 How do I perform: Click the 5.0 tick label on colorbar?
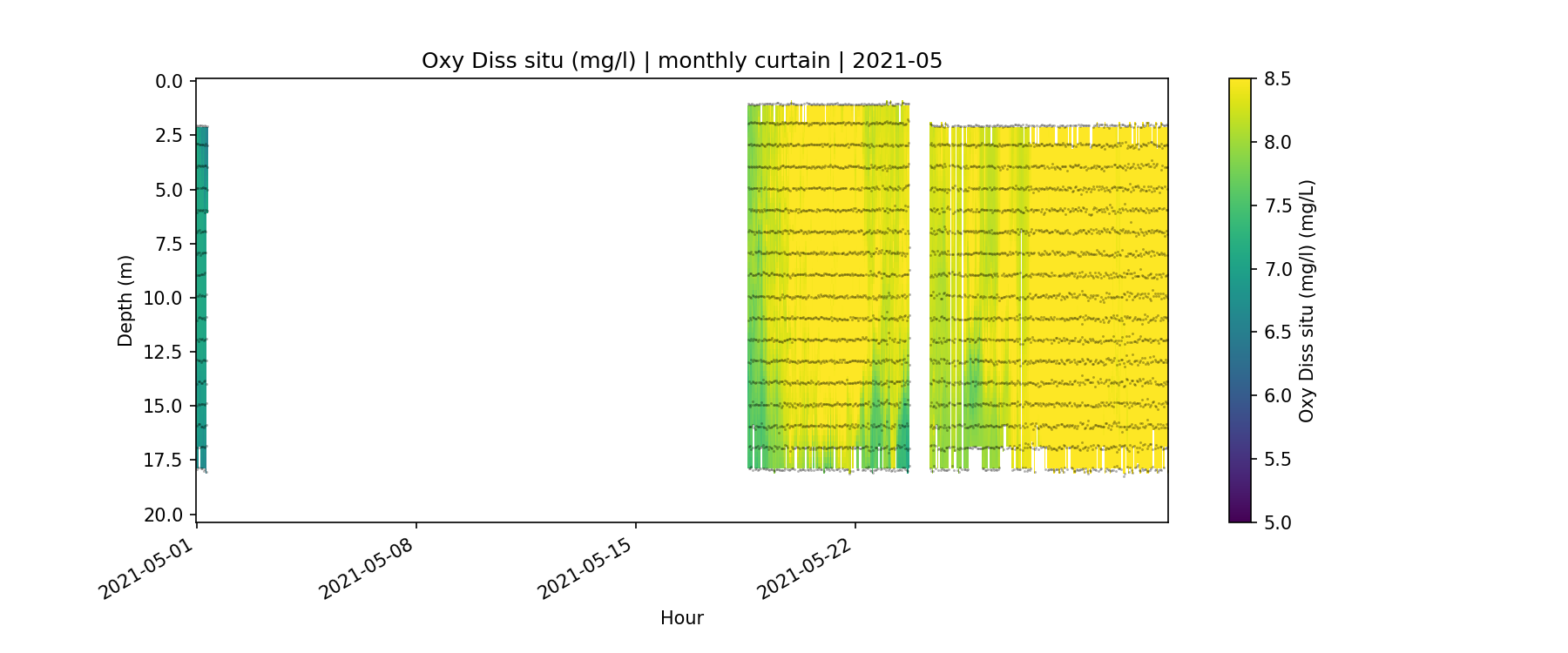click(1277, 522)
